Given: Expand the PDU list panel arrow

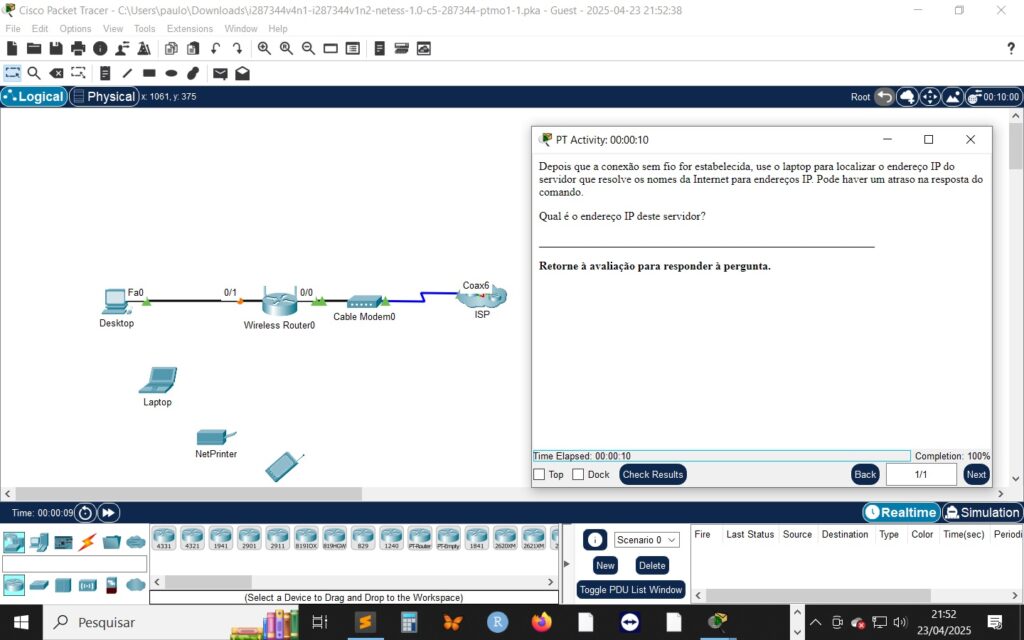Looking at the screenshot, I should (x=566, y=564).
